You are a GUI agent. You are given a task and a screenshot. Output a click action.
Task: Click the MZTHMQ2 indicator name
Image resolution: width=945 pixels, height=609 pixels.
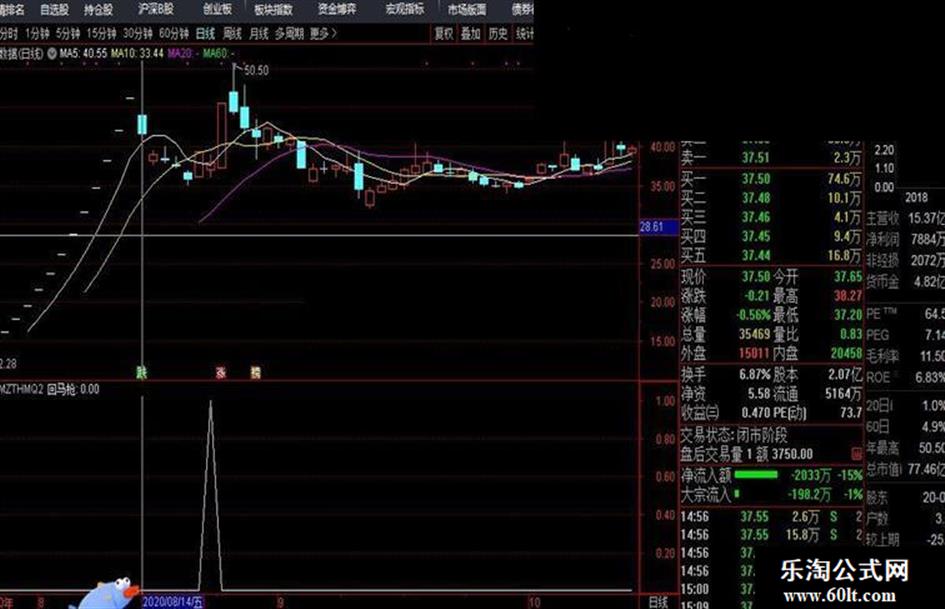click(22, 390)
